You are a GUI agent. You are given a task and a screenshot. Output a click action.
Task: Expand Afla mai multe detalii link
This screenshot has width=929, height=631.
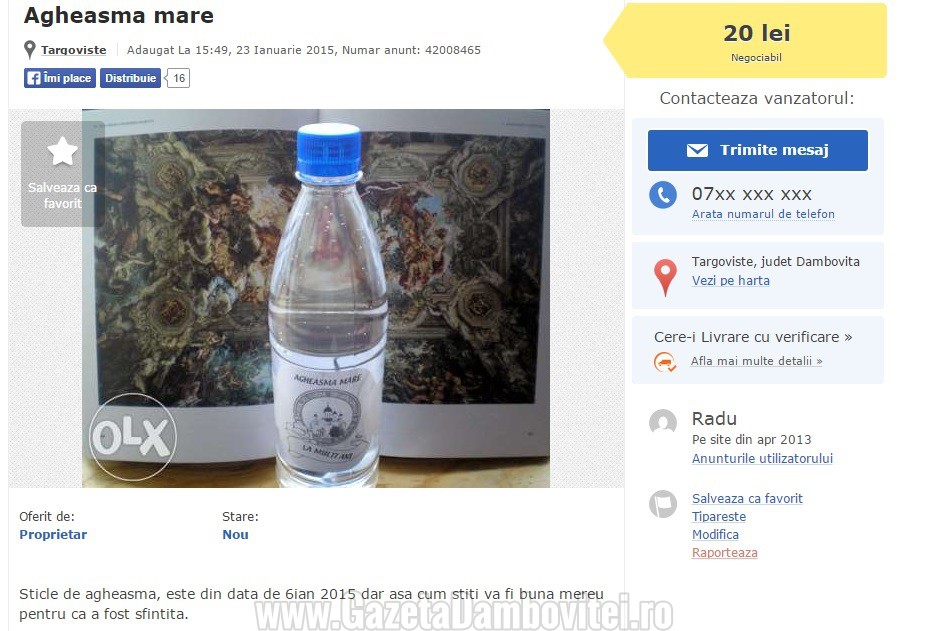[x=757, y=361]
